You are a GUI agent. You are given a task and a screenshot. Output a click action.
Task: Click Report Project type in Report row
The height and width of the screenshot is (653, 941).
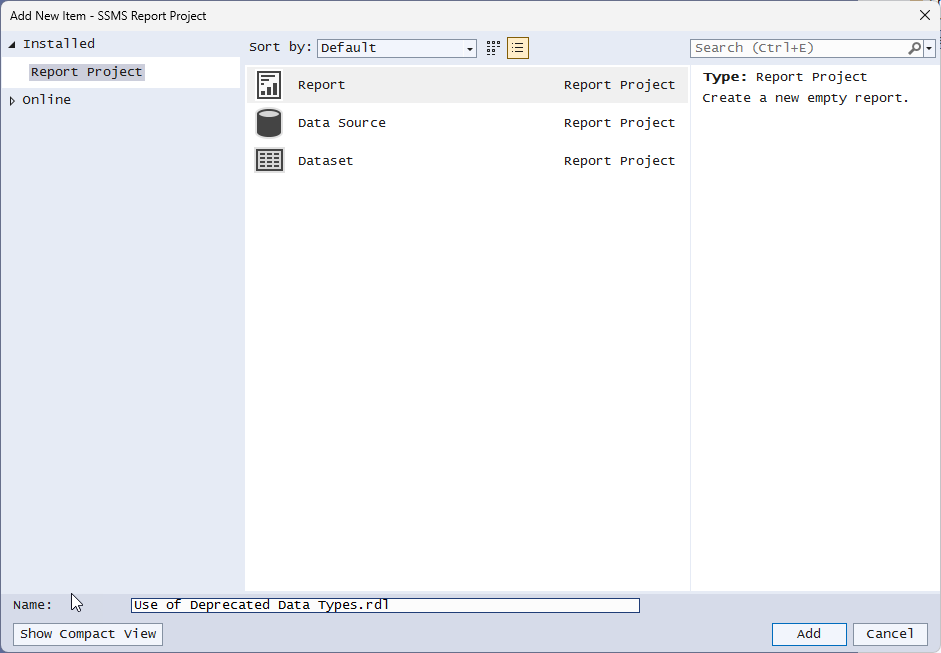[619, 85]
